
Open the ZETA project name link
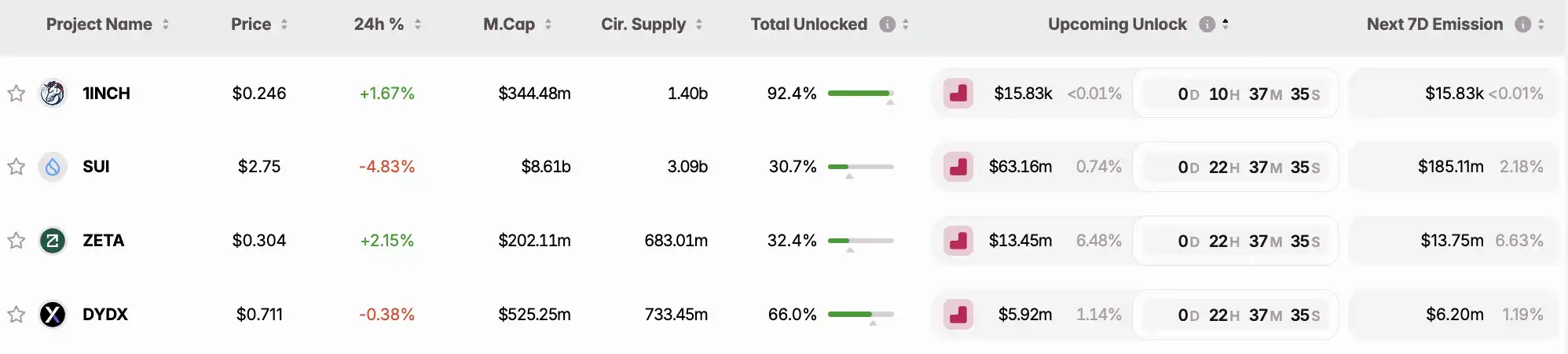coord(104,241)
